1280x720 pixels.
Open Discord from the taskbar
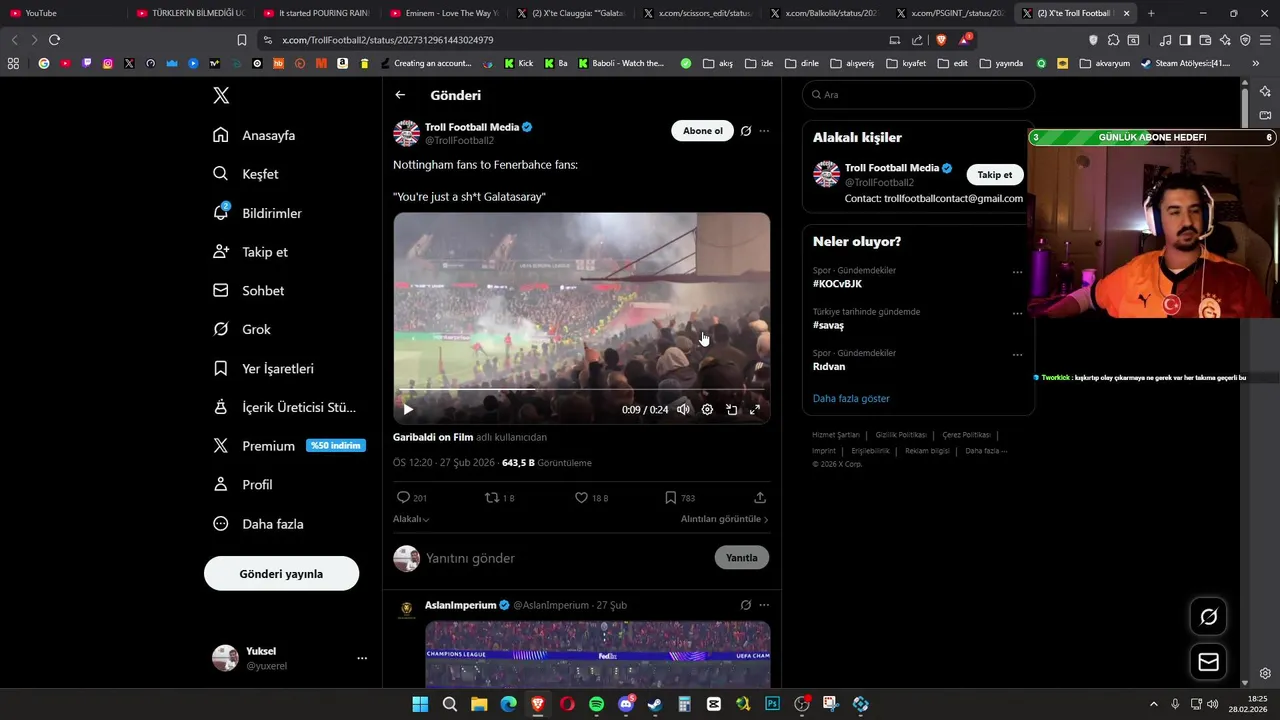click(x=626, y=704)
